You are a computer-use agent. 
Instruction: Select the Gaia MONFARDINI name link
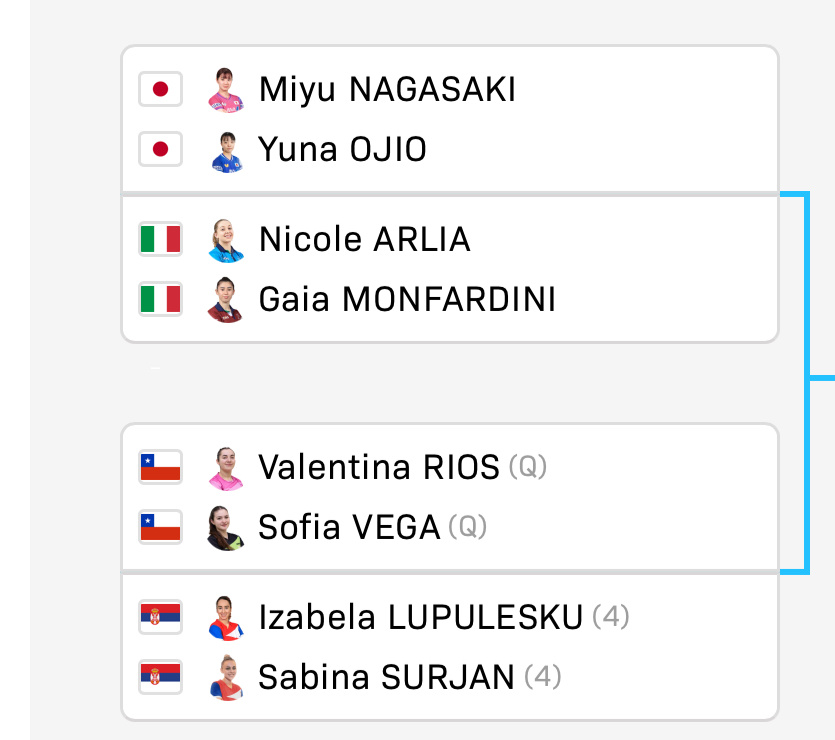(407, 299)
